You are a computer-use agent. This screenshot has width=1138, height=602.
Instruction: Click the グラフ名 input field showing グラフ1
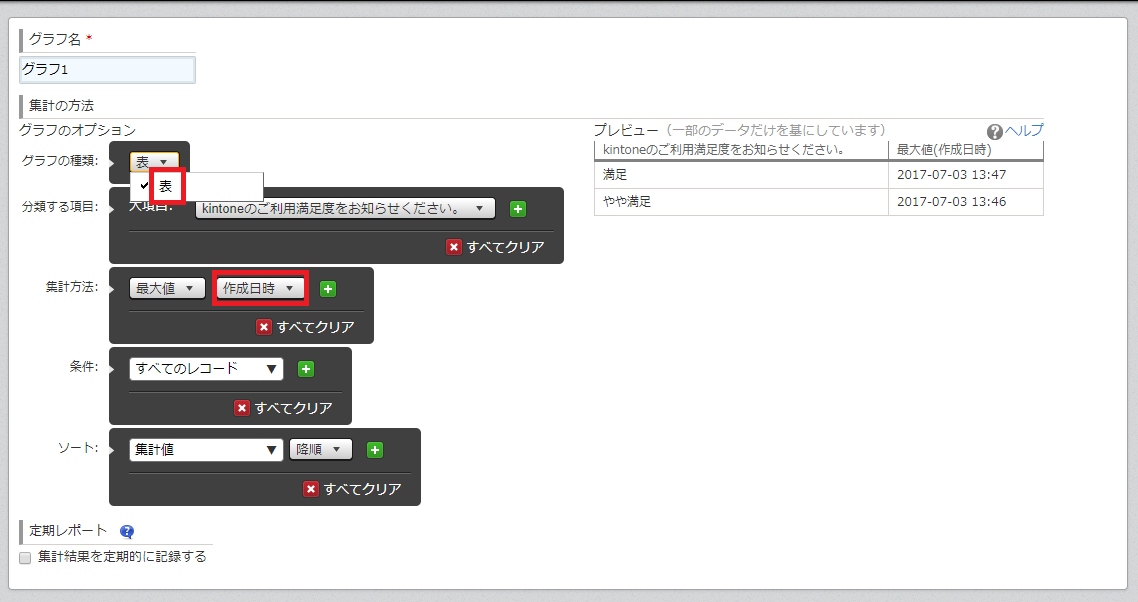coord(105,69)
